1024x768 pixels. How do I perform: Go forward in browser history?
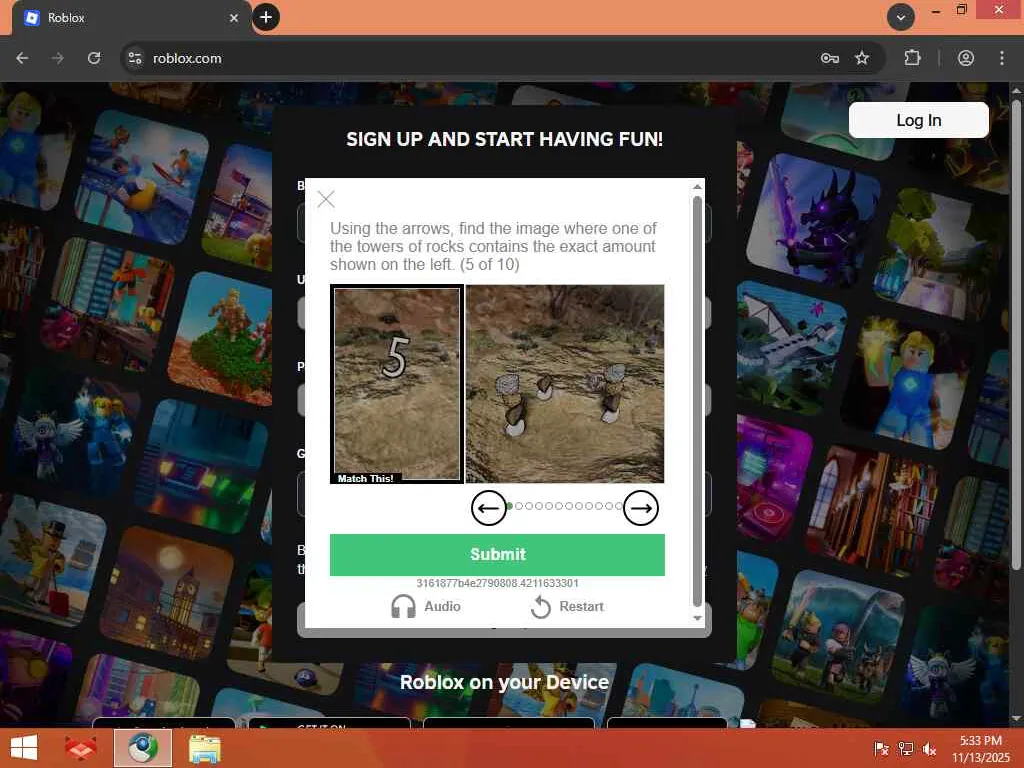point(58,58)
